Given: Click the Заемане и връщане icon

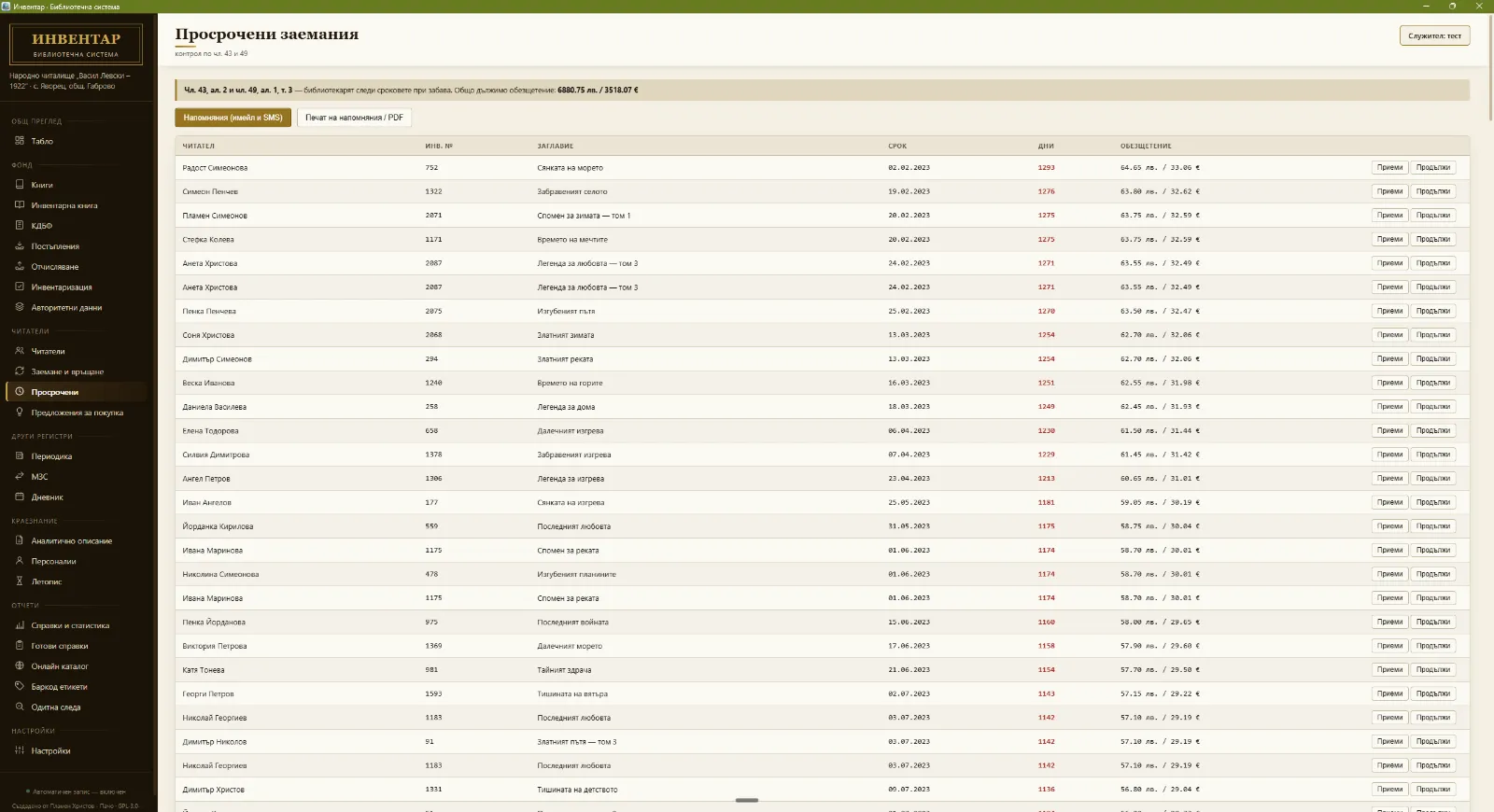Looking at the screenshot, I should [x=20, y=371].
